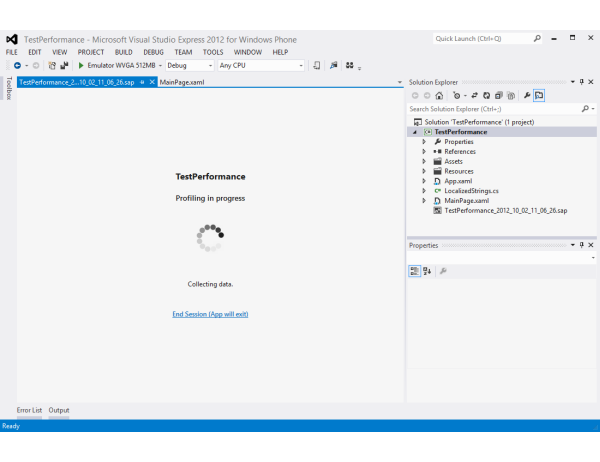Image resolution: width=600 pixels, height=462 pixels.
Task: Click the Collapse All icon in Solution Explorer
Action: (x=499, y=96)
